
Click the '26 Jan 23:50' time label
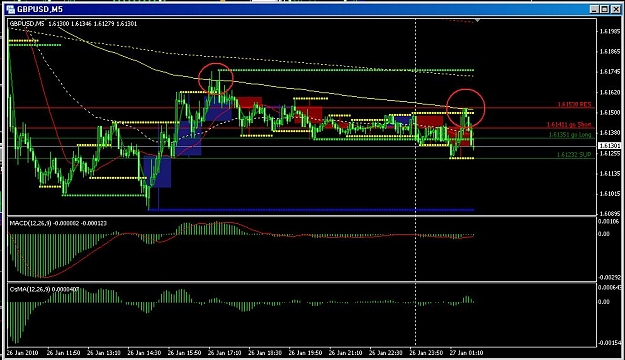426,353
